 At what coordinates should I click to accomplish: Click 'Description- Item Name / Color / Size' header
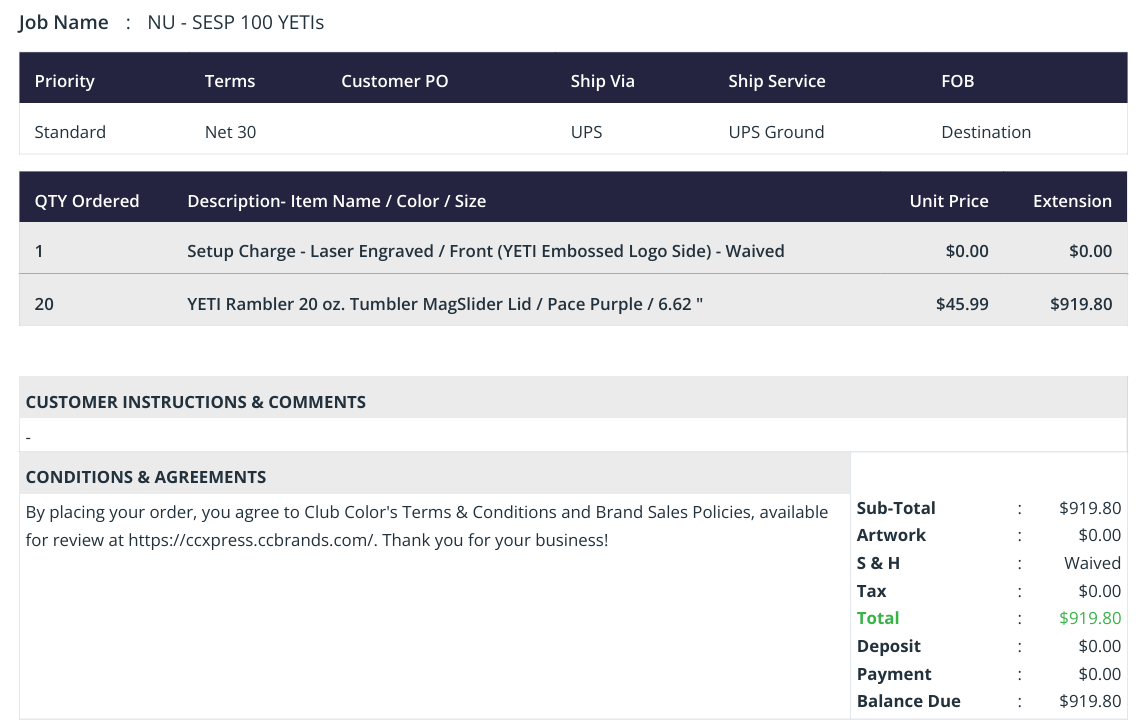click(336, 201)
